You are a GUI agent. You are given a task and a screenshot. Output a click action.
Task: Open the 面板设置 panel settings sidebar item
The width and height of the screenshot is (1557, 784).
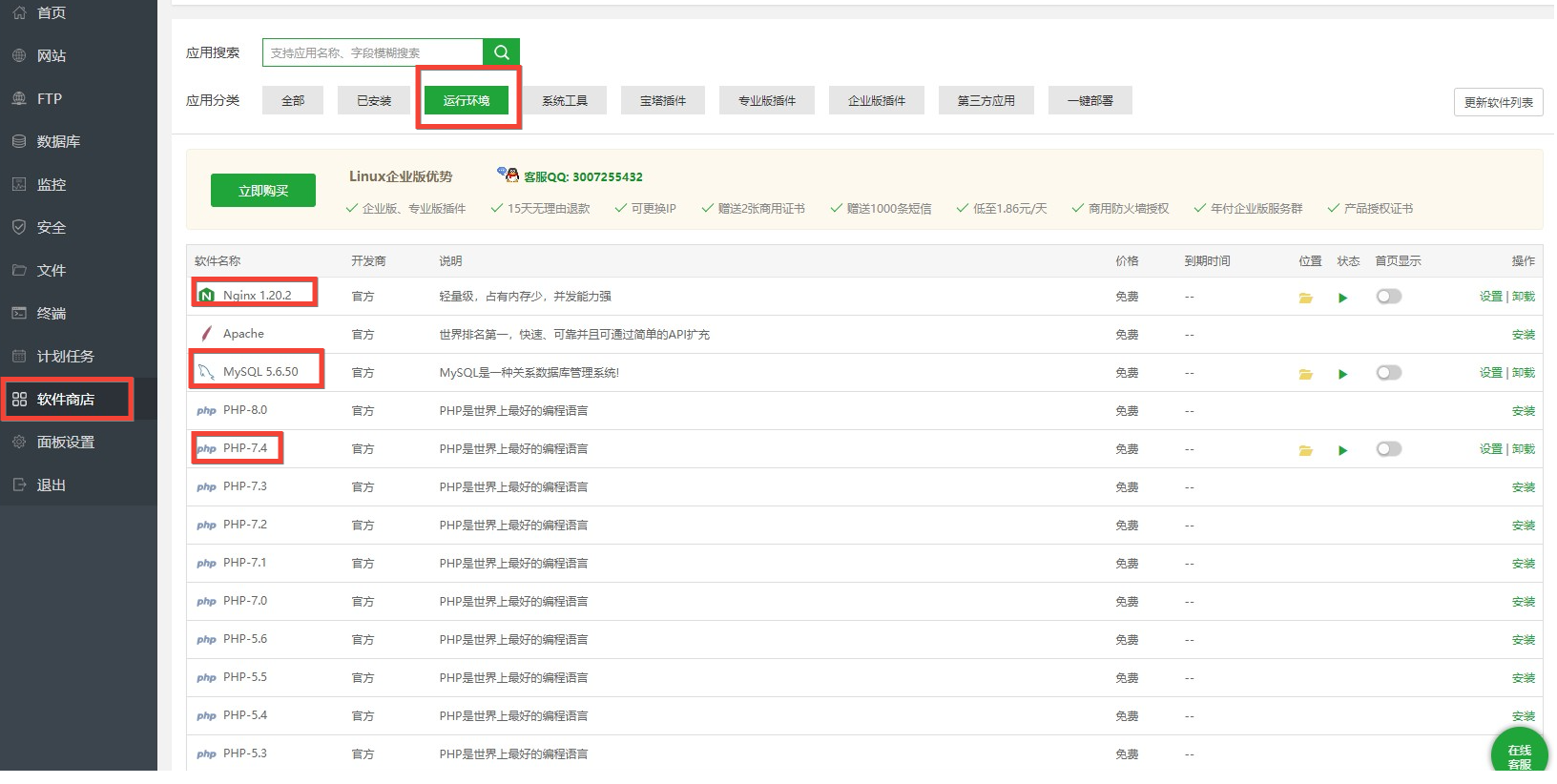click(x=65, y=442)
